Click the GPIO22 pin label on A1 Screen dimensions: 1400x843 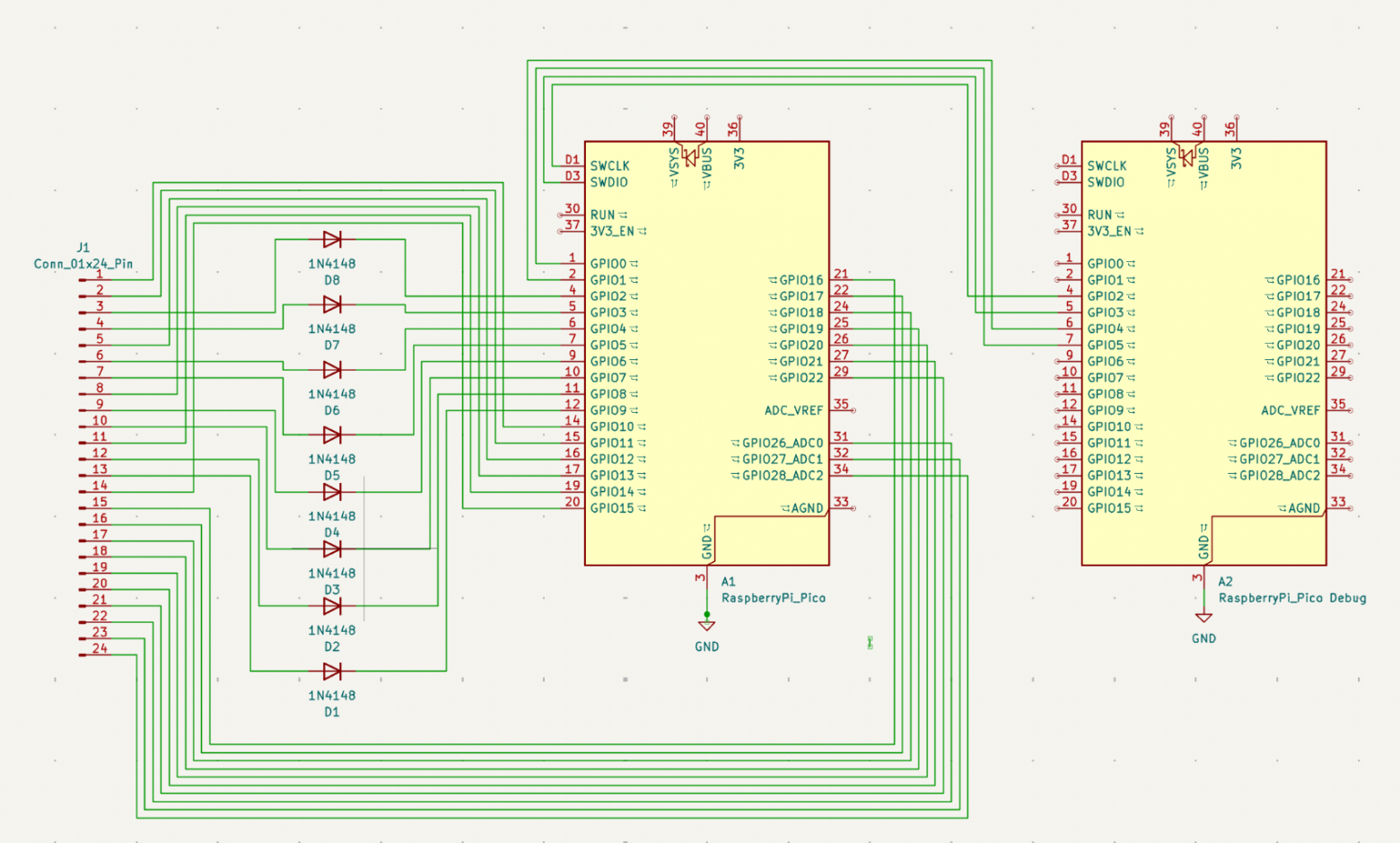coord(801,378)
